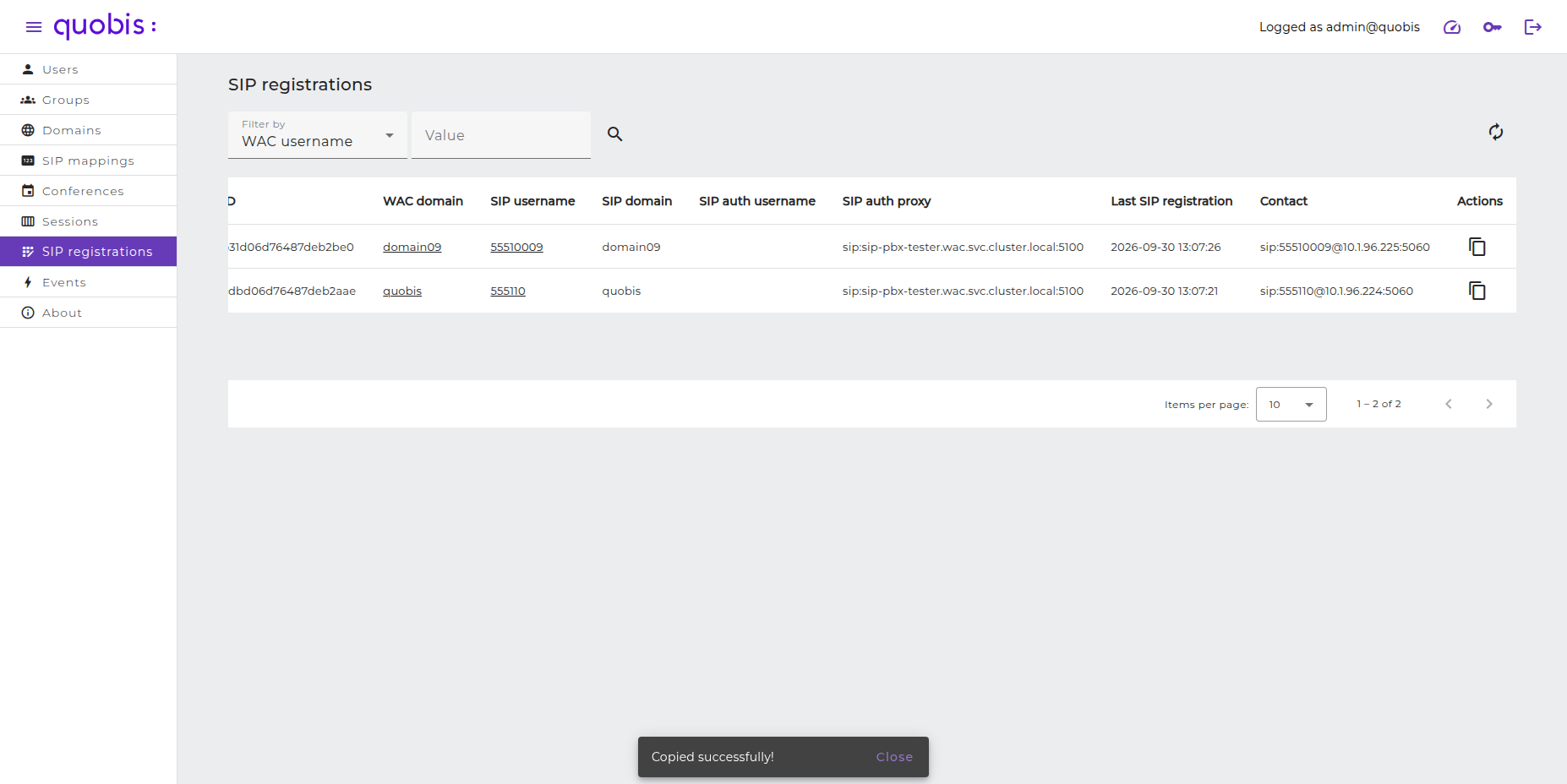
Task: Open the quobis WAC domain link
Action: (x=402, y=291)
